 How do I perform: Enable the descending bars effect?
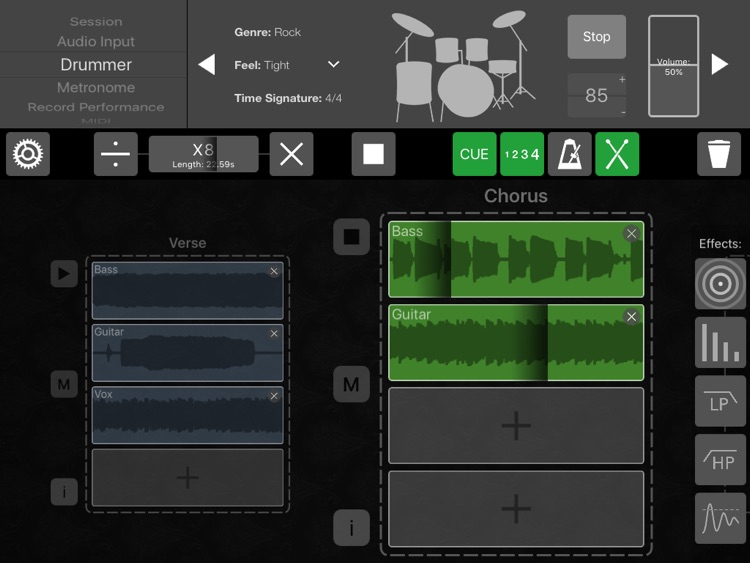click(720, 342)
